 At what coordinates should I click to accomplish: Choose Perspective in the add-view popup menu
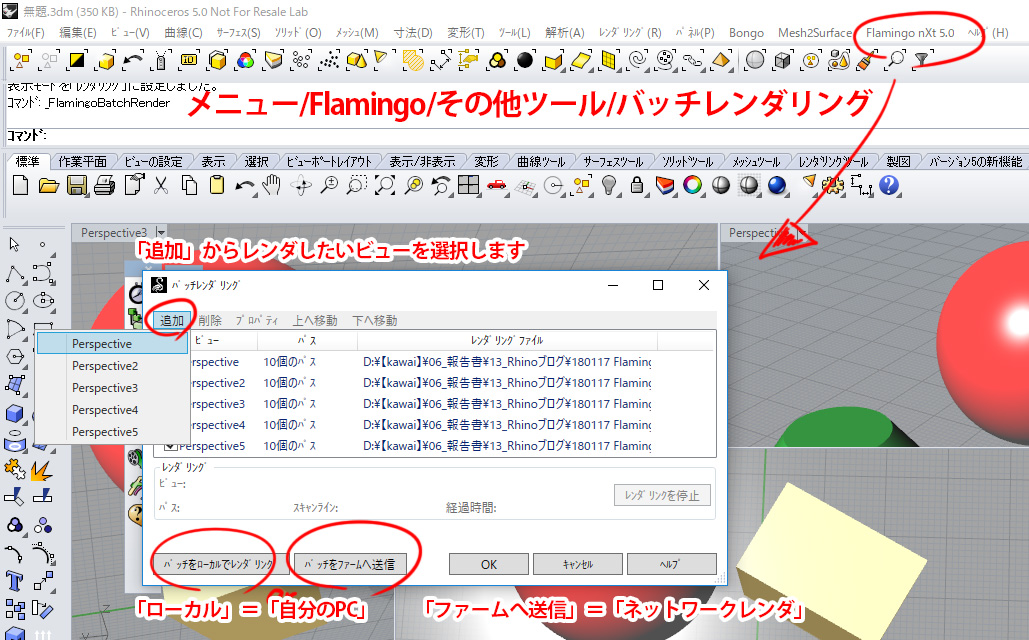point(112,343)
